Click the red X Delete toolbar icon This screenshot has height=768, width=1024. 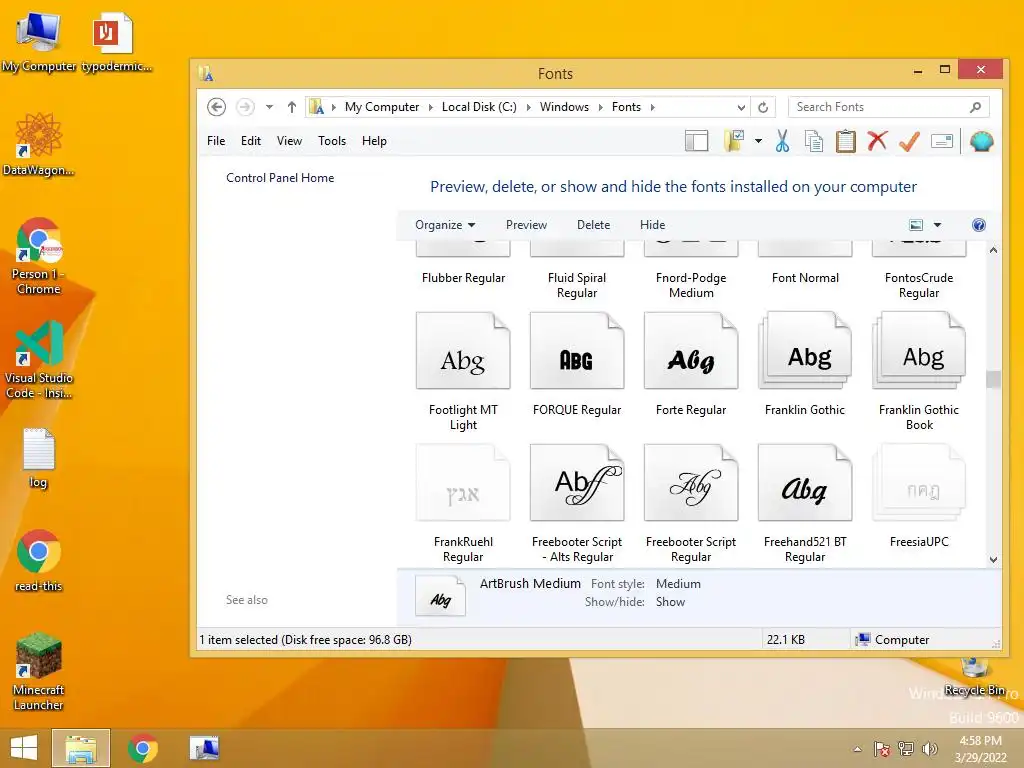click(x=877, y=140)
